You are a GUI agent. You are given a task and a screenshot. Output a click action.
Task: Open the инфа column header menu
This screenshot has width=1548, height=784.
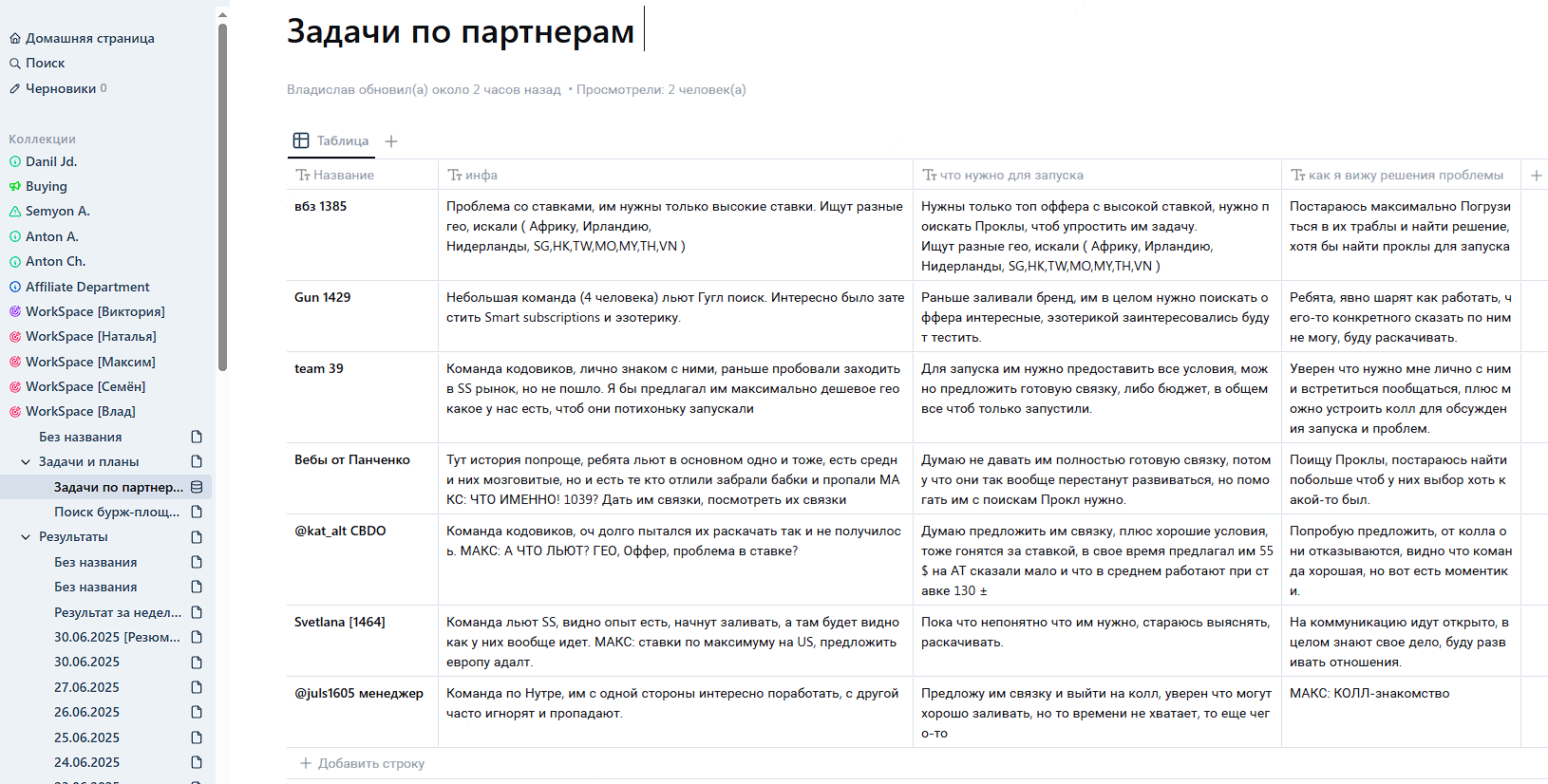(675, 175)
